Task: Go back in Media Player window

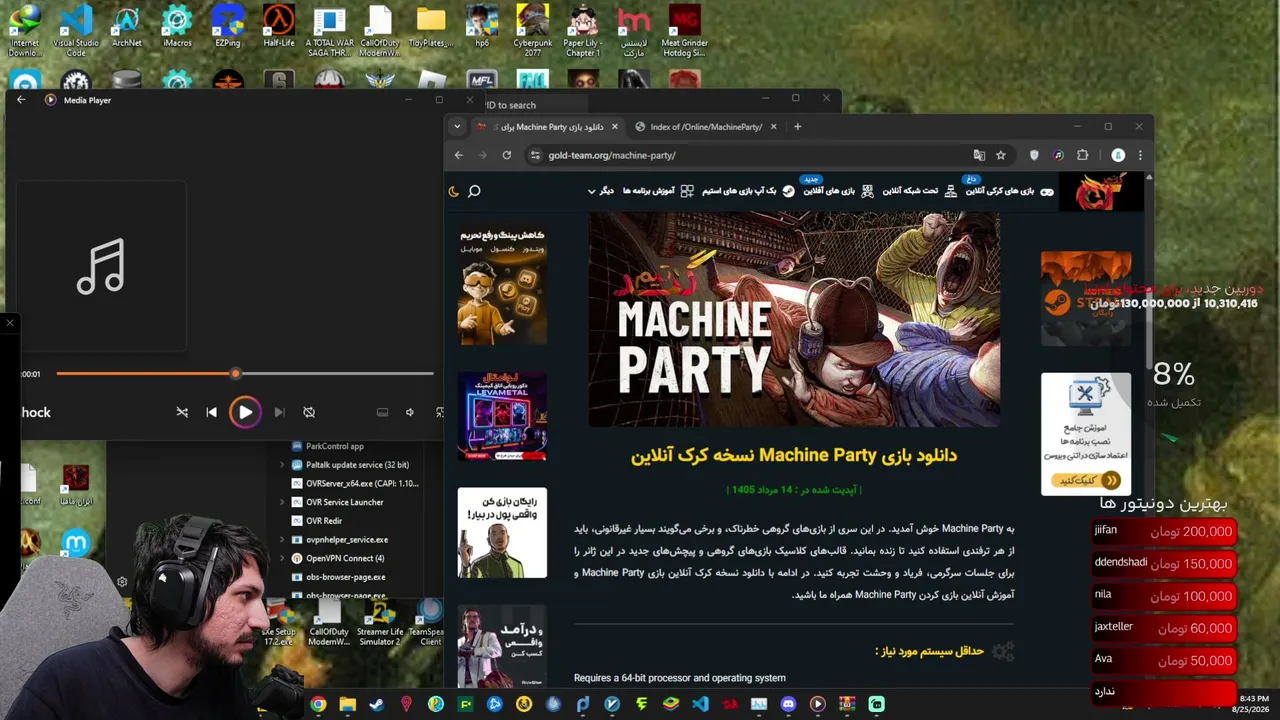Action: [21, 100]
